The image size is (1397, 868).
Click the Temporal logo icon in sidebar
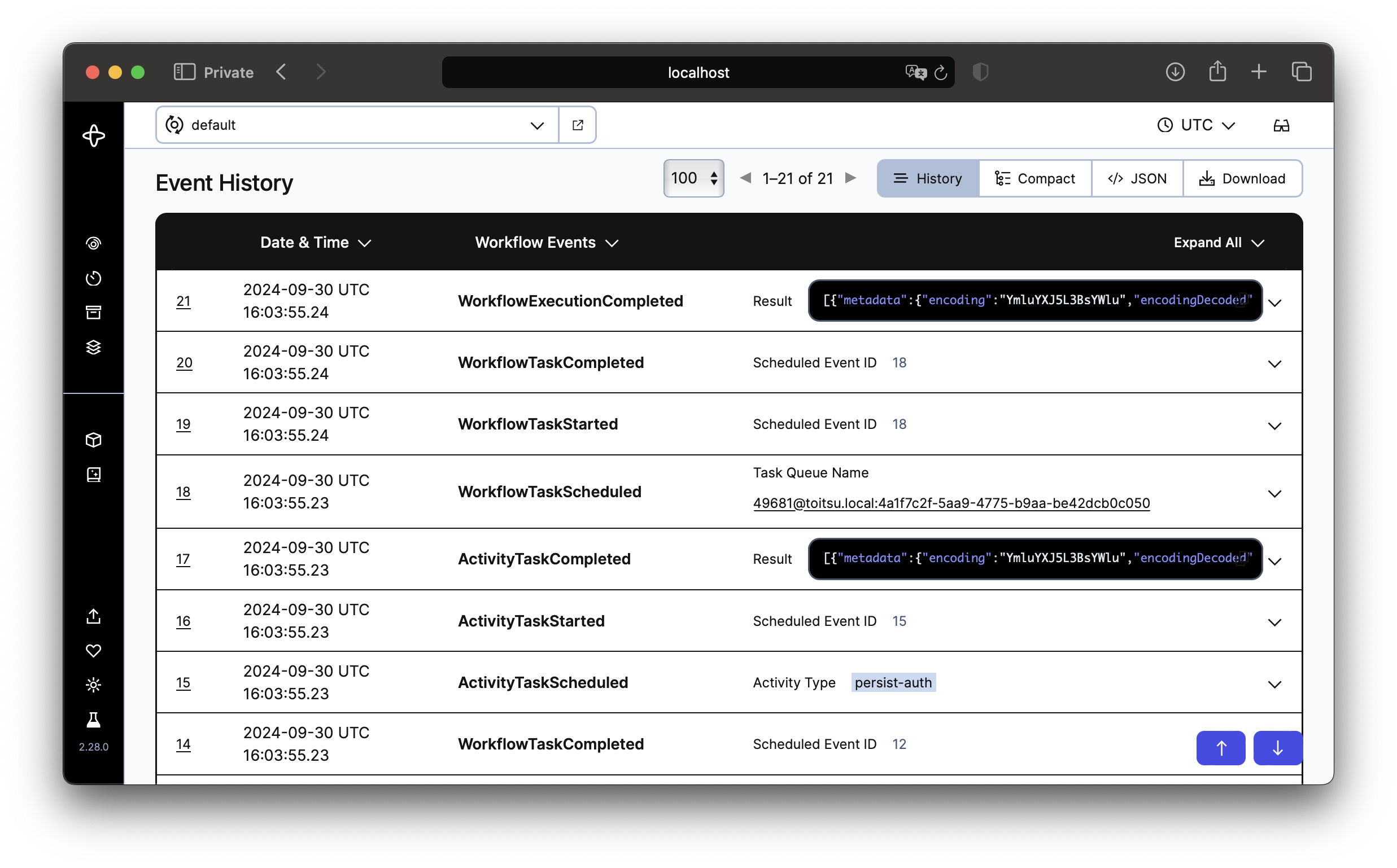94,136
